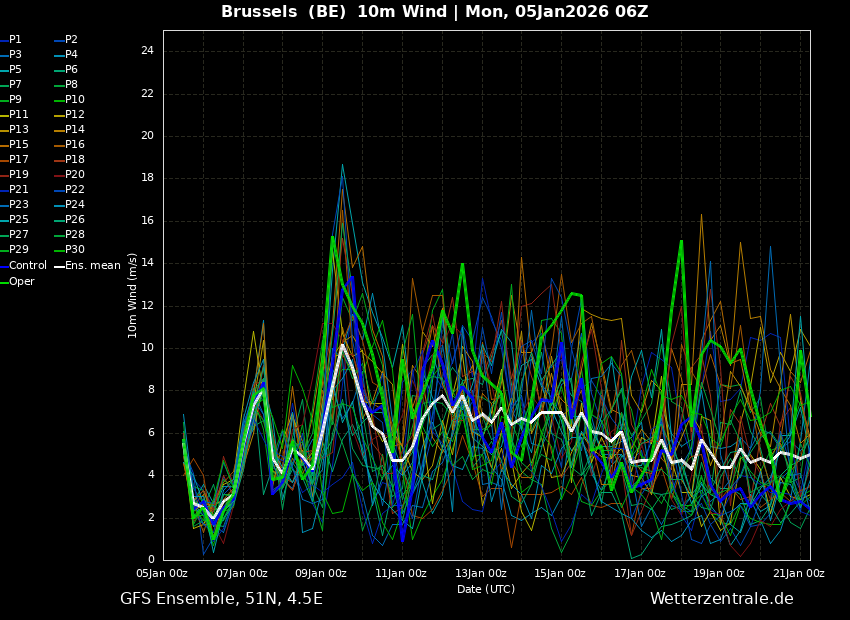Click the 10m Wind (m/s) axis label

pos(132,295)
